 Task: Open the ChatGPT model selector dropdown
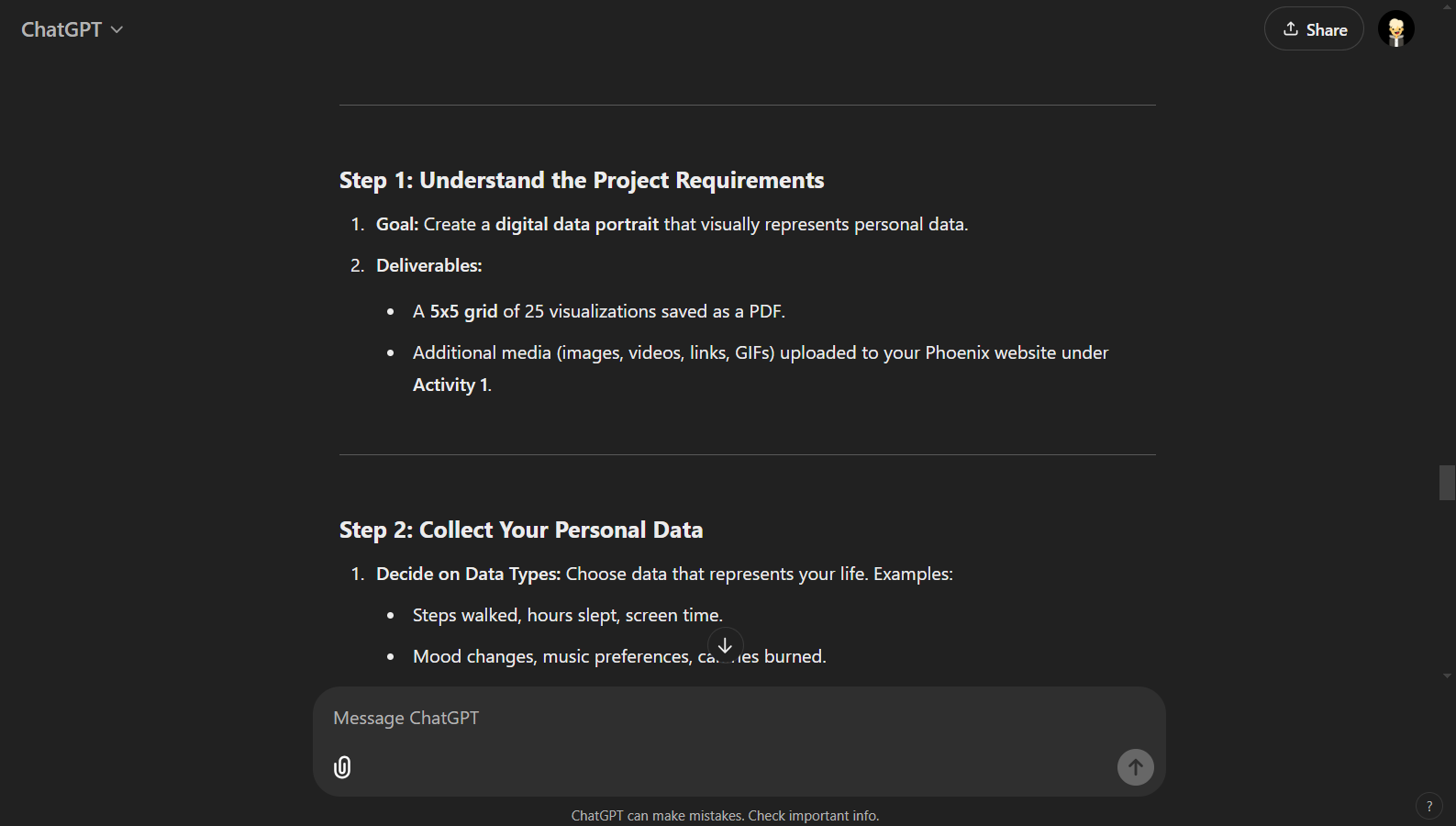(x=72, y=29)
